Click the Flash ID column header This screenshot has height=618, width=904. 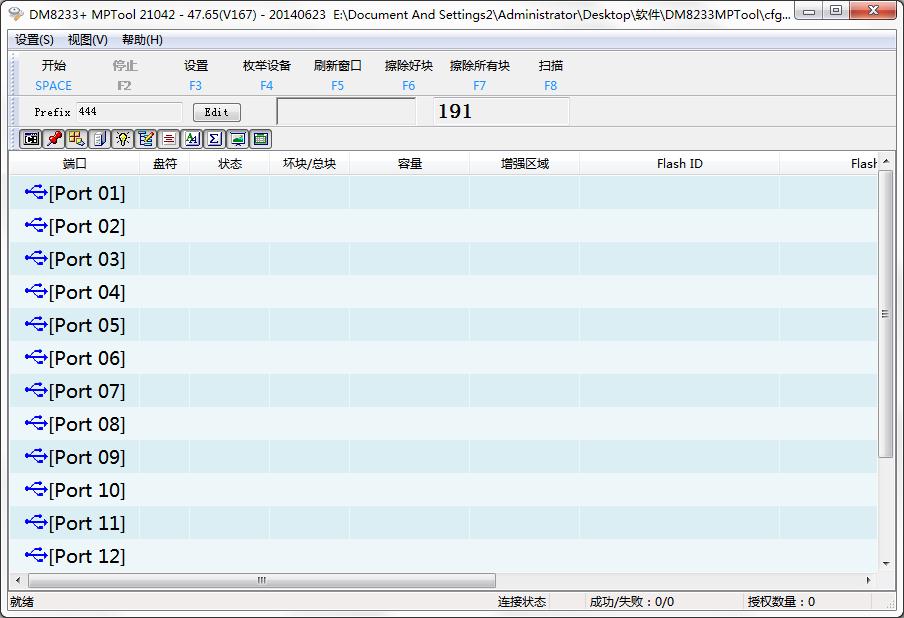(679, 163)
